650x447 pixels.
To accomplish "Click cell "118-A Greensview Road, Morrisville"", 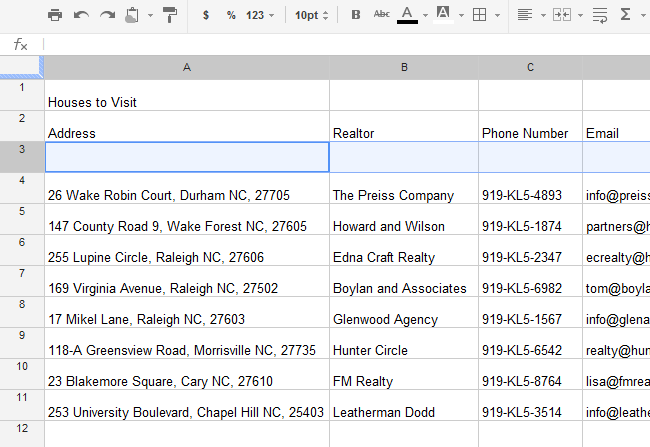I will coord(187,343).
